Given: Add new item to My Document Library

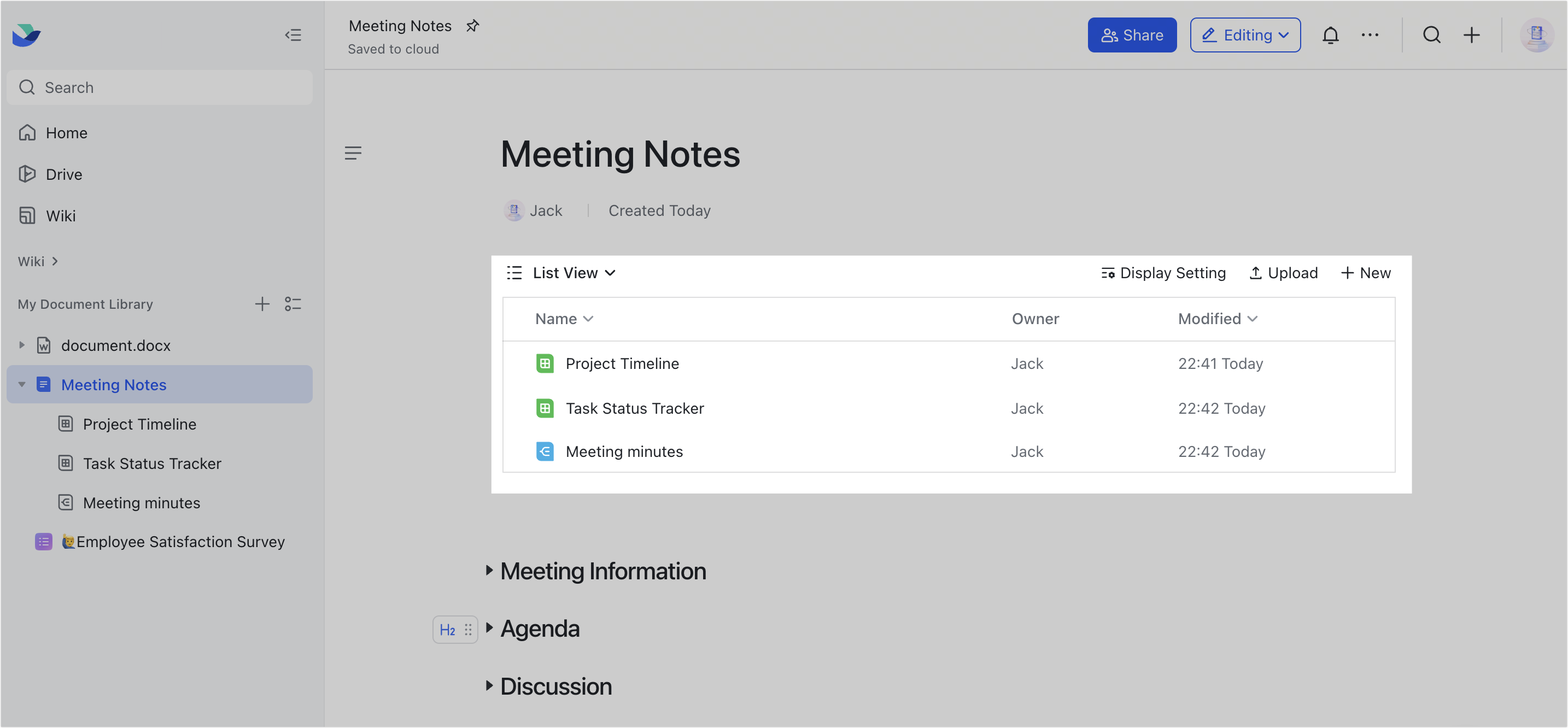Looking at the screenshot, I should pyautogui.click(x=262, y=304).
